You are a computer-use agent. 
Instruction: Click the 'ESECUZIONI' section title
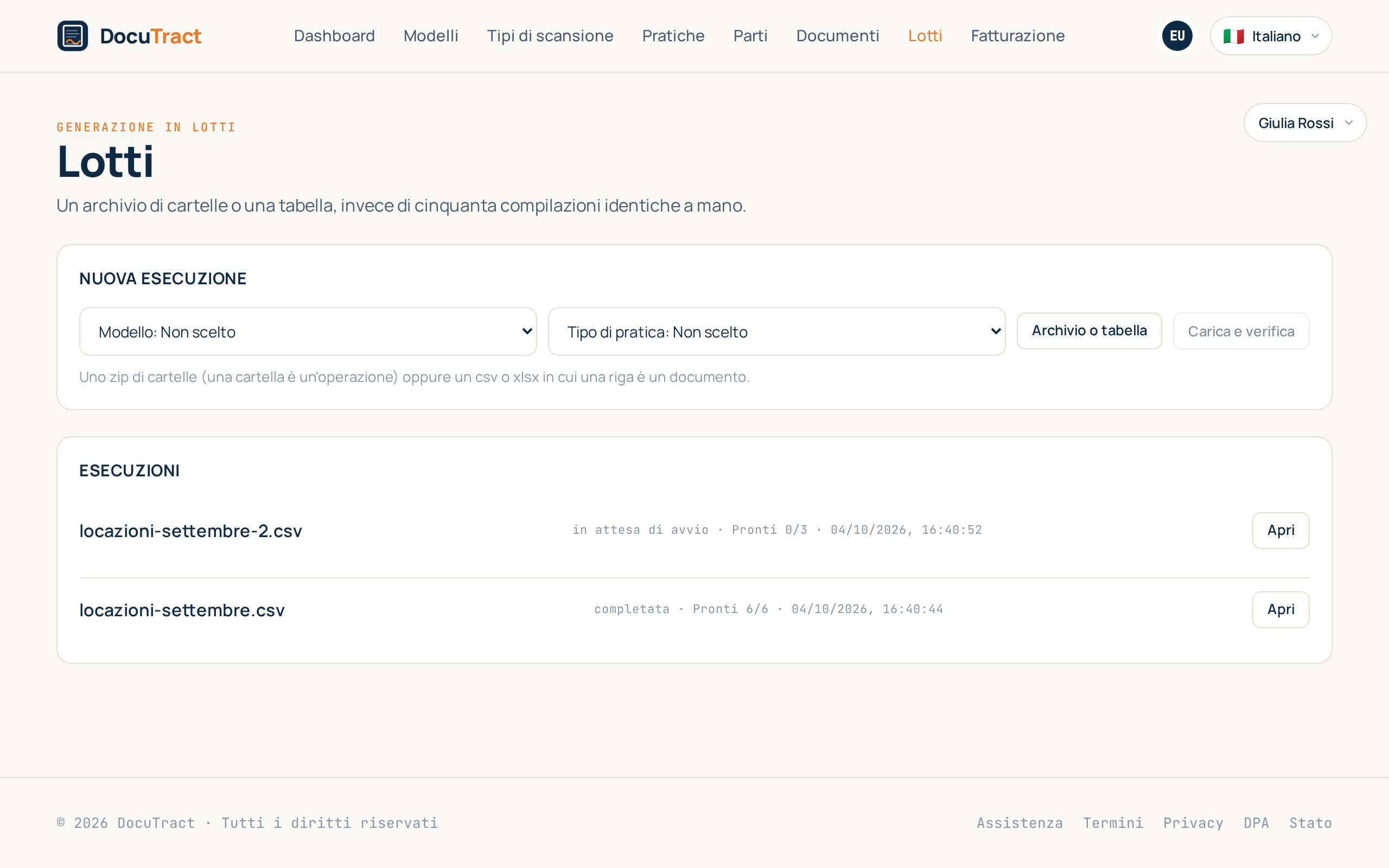130,471
